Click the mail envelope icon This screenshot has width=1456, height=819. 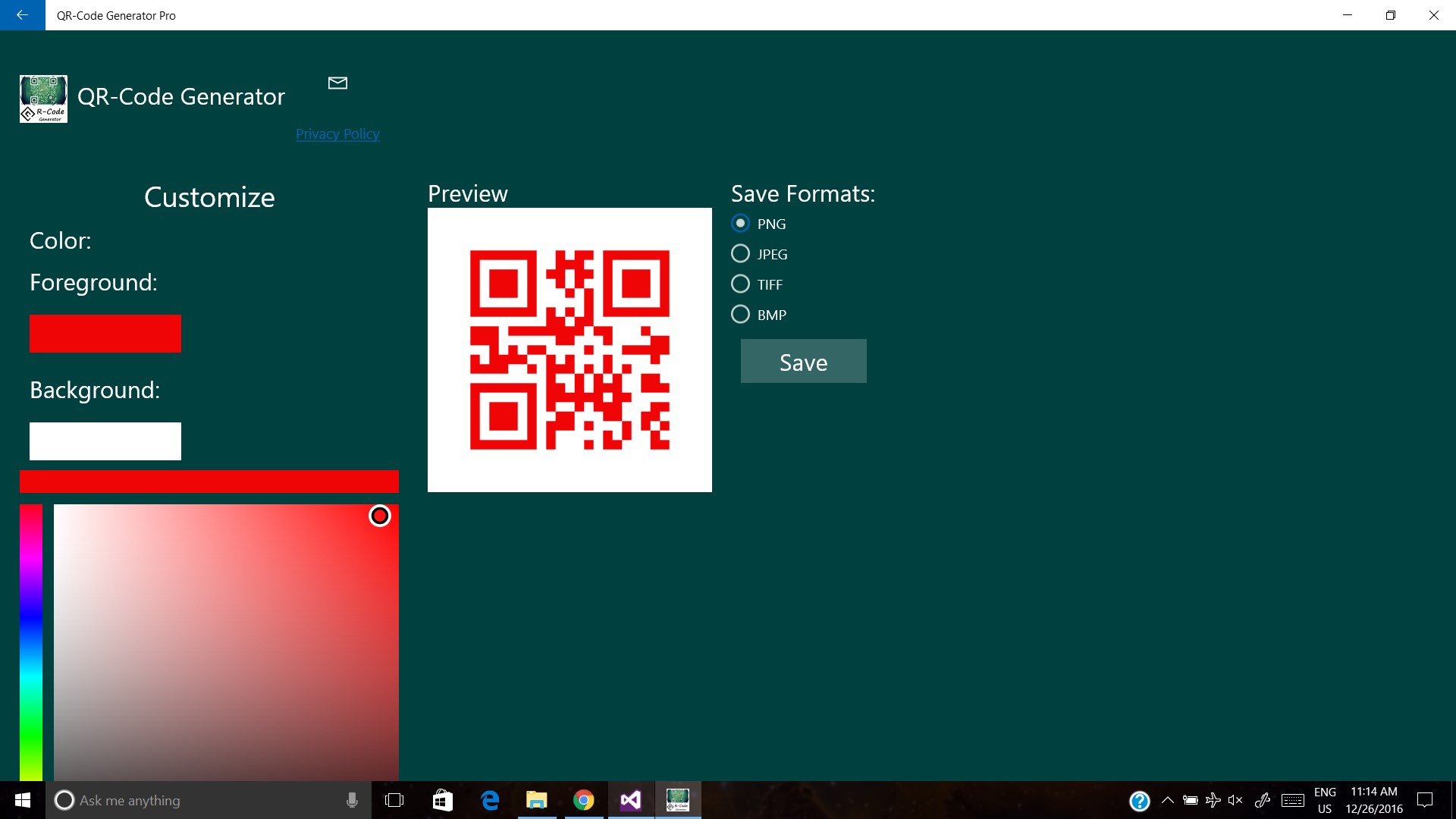337,83
